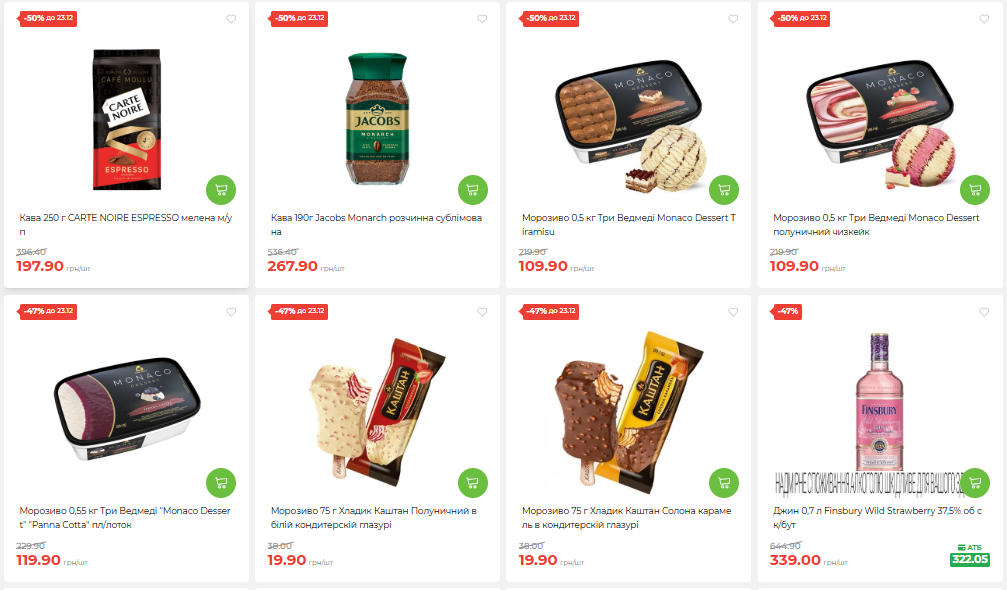1007x590 pixels.
Task: Add Kashtan strawberry ice cream bar to cart
Action: click(473, 483)
